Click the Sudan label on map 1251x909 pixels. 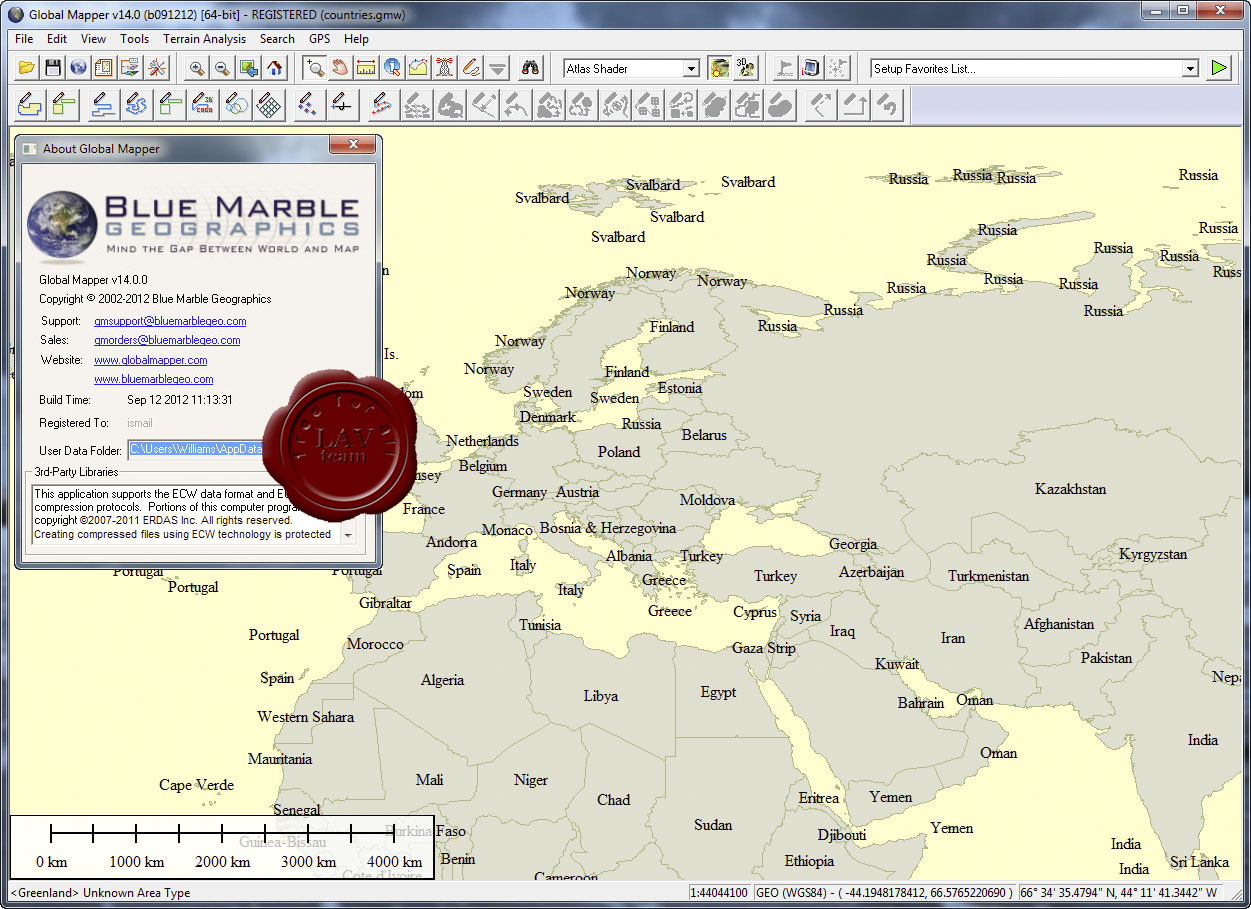(x=713, y=825)
